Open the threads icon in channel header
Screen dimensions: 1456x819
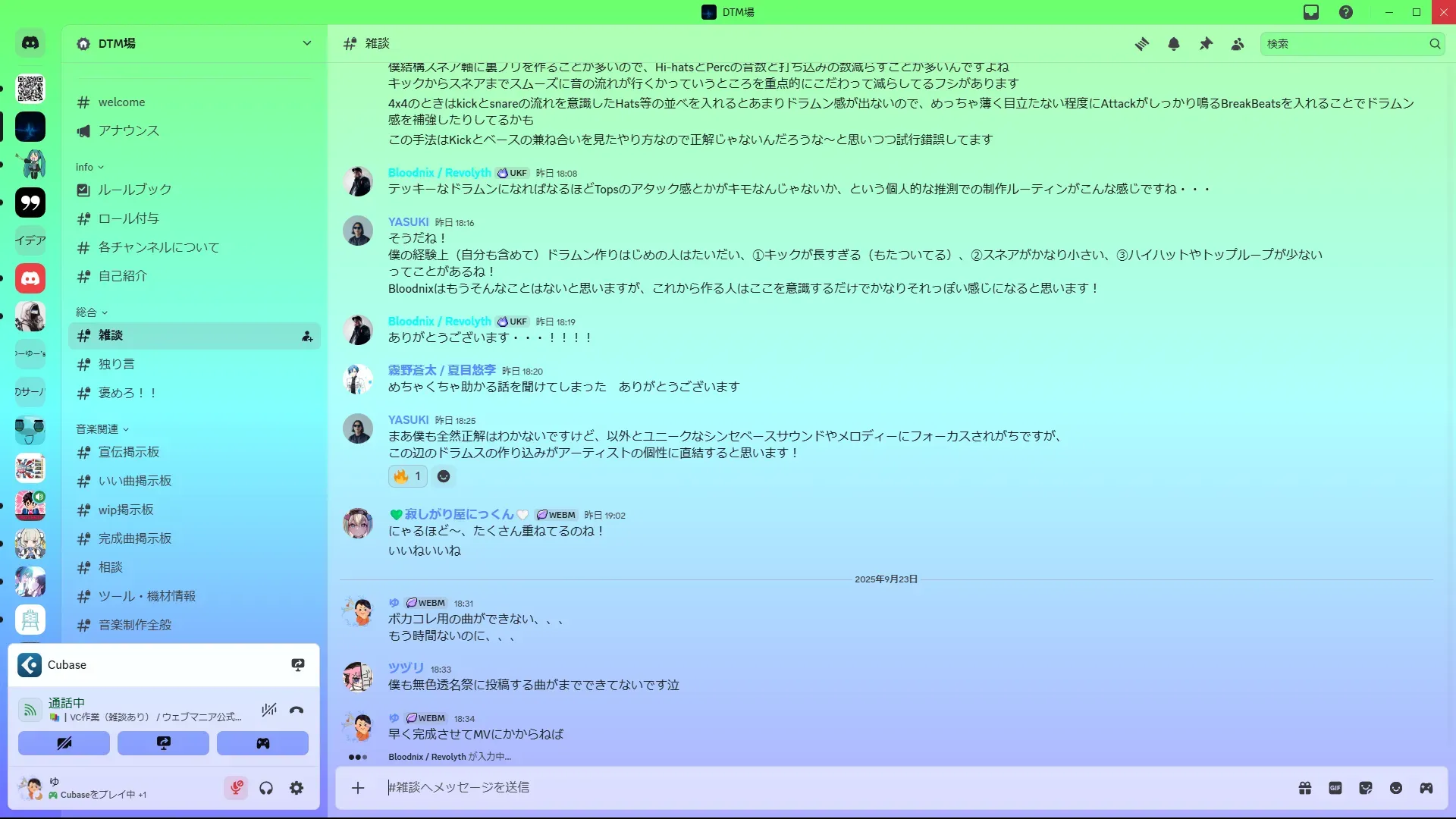tap(1141, 44)
